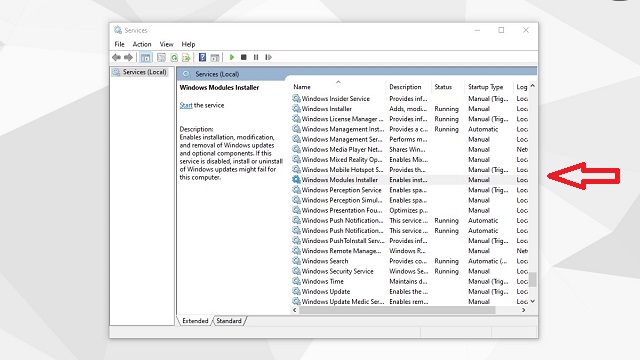Click the Windows Time service name
The width and height of the screenshot is (640, 360).
(x=322, y=281)
